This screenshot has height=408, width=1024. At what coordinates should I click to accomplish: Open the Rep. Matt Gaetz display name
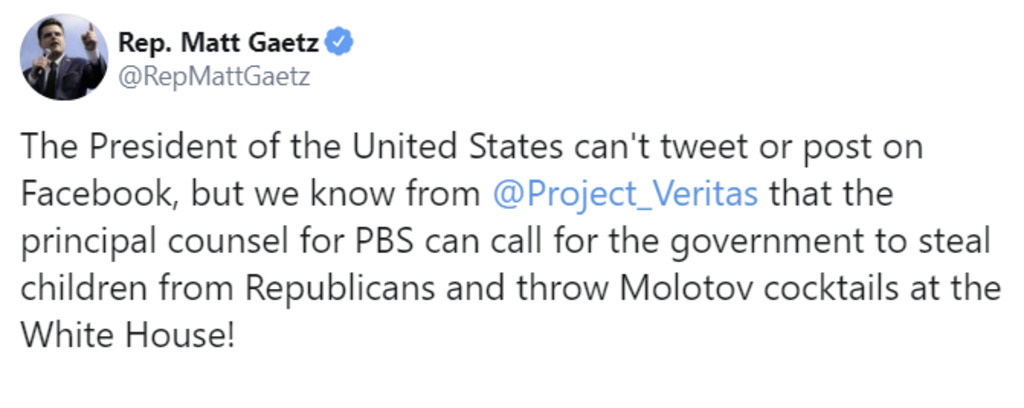click(x=222, y=43)
